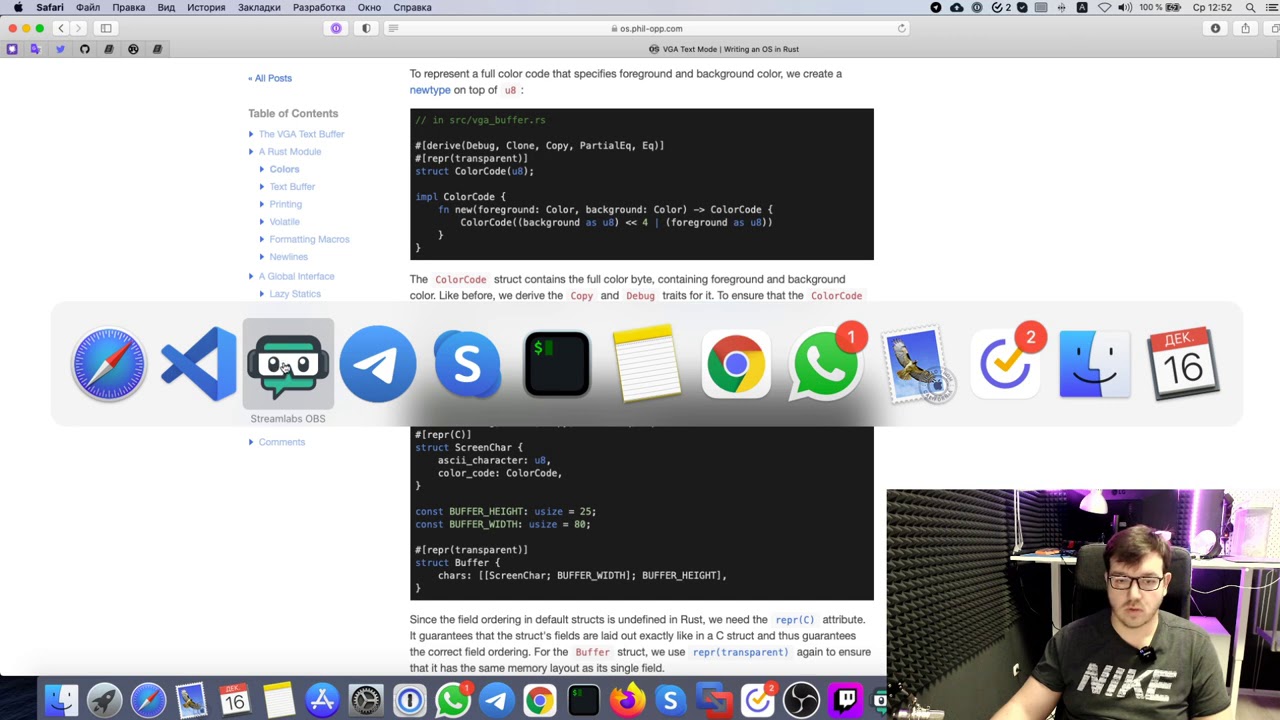Pick Mail in the app switcher
Screen dimensions: 1280x720
click(x=915, y=363)
